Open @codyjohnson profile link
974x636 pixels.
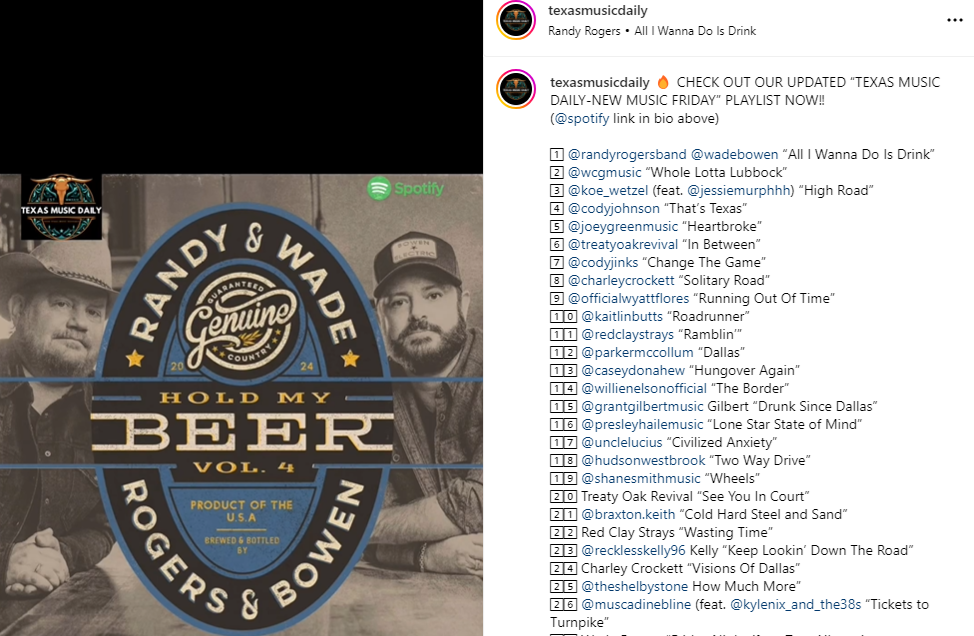614,209
